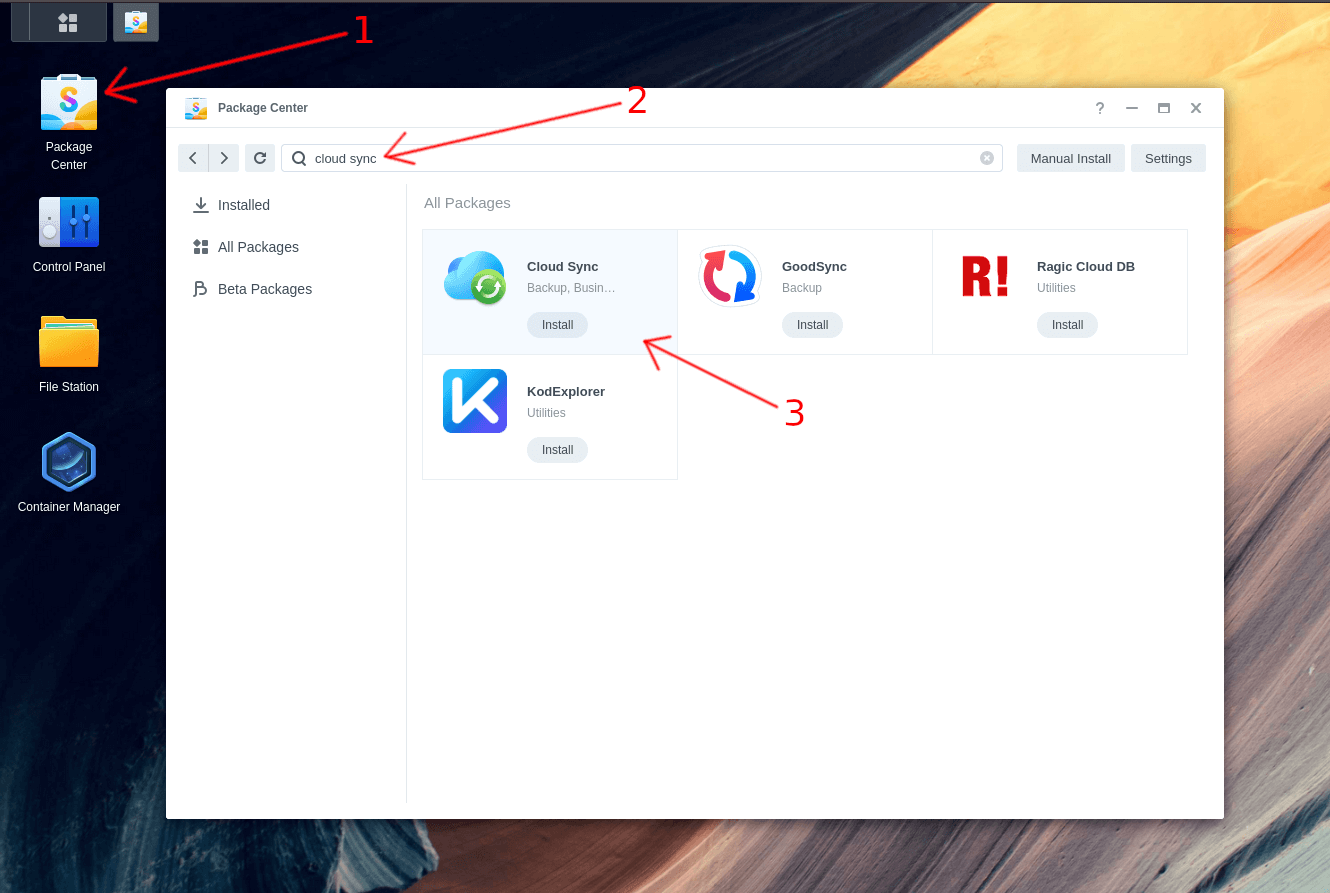Click the cloud sync search box
Image resolution: width=1330 pixels, height=893 pixels.
pos(640,158)
